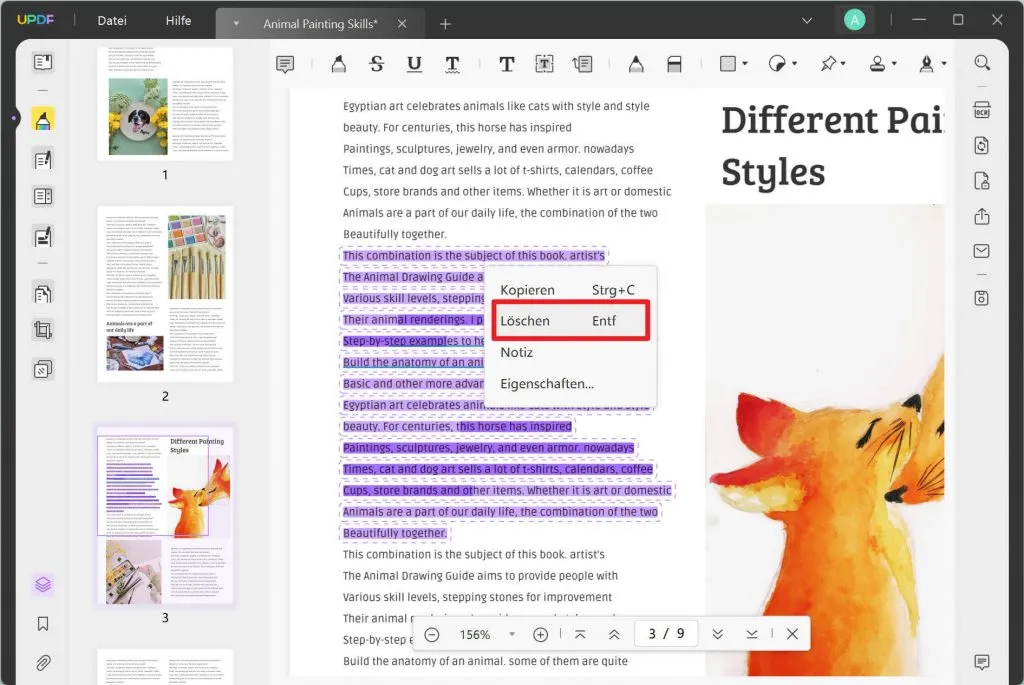Select the Pencil drawing tool
This screenshot has width=1024, height=685.
[x=636, y=63]
